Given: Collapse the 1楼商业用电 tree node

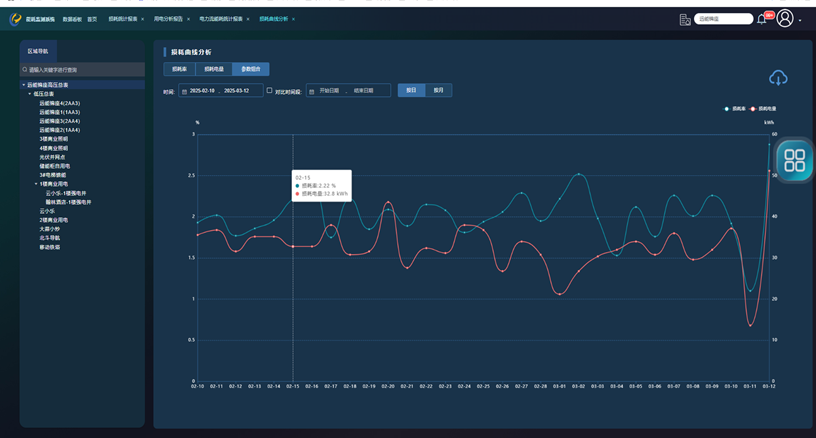Looking at the screenshot, I should click(x=36, y=184).
